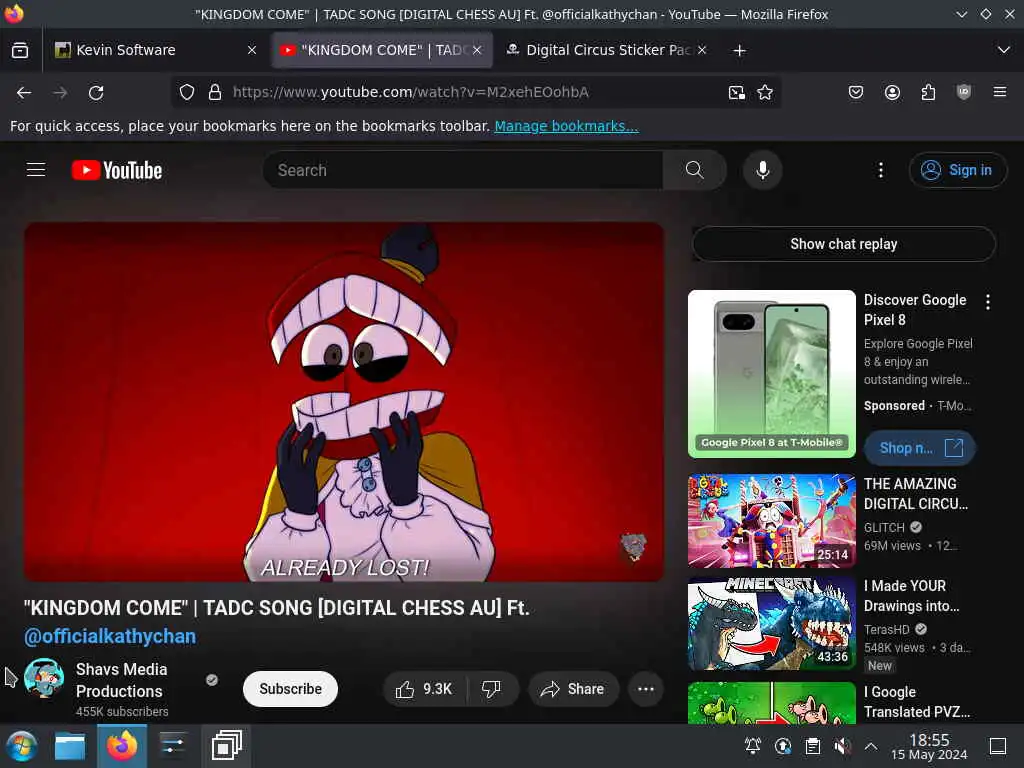Open the Firefox hamburger application menu
This screenshot has width=1024, height=768.
(x=1000, y=92)
